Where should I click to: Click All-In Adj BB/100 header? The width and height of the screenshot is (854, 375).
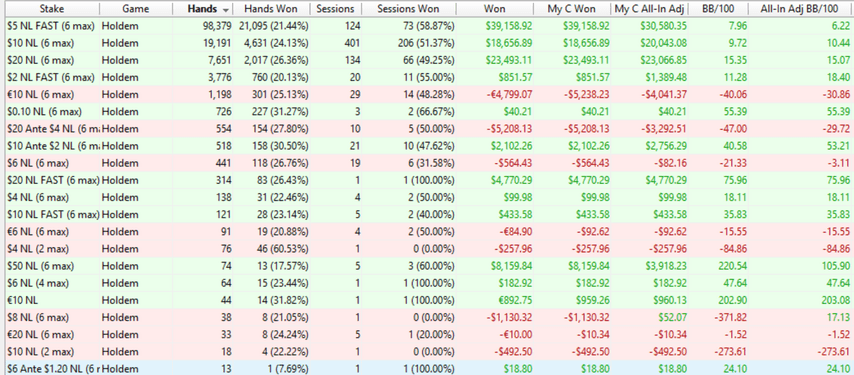coord(800,9)
